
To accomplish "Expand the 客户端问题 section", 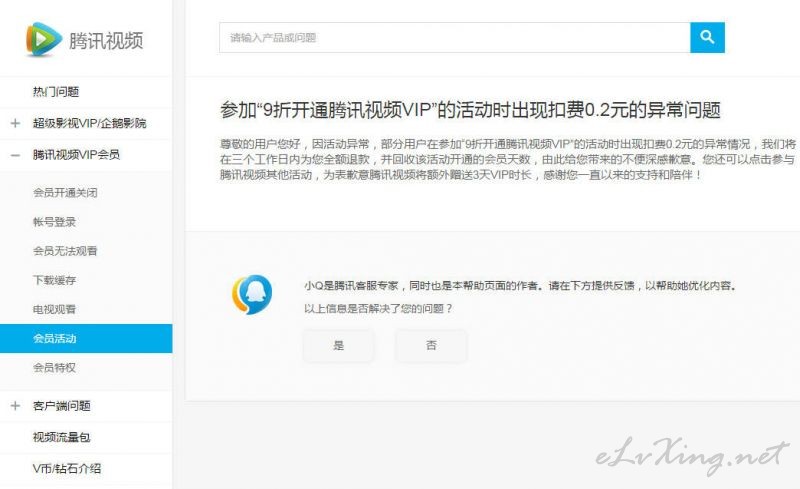I will 15,406.
